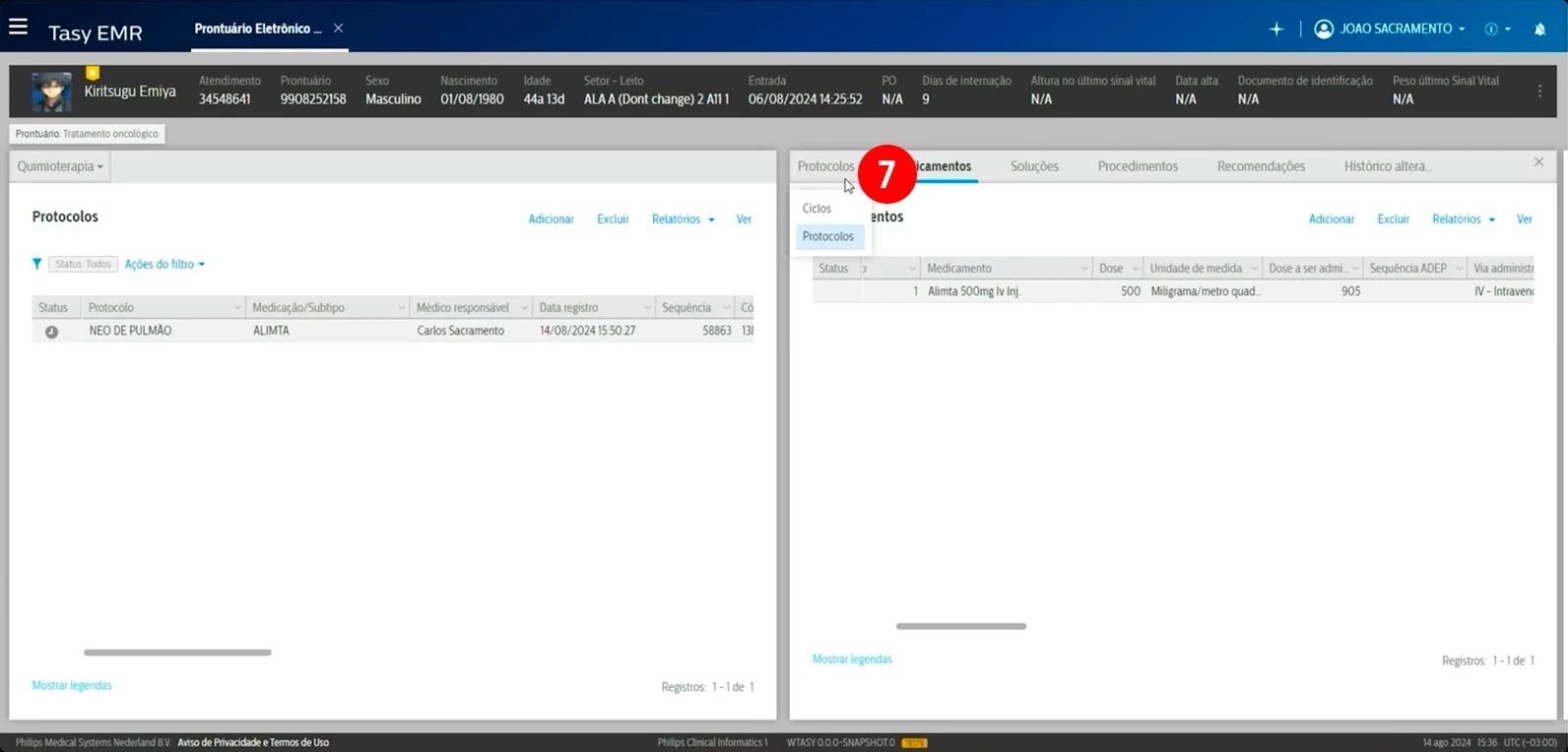1568x752 pixels.
Task: Click Adicionar in the medications panel
Action: pyautogui.click(x=1332, y=219)
